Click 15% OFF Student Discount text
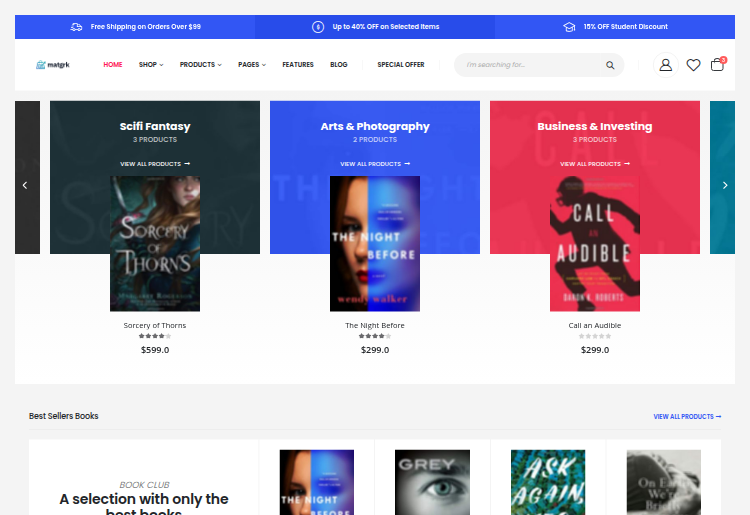The image size is (750, 515). point(626,27)
